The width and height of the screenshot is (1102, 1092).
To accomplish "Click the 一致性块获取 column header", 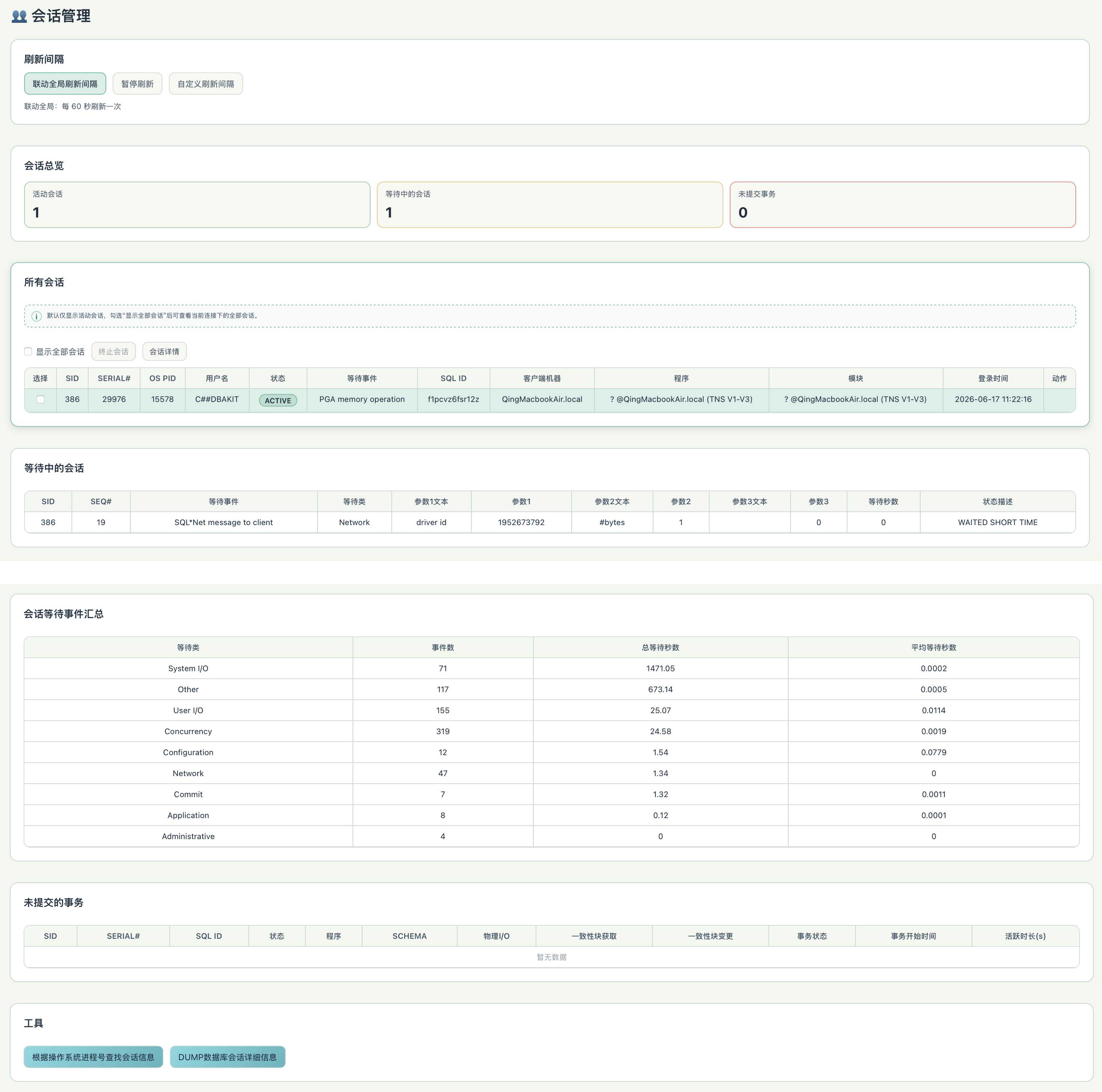I will [x=594, y=936].
